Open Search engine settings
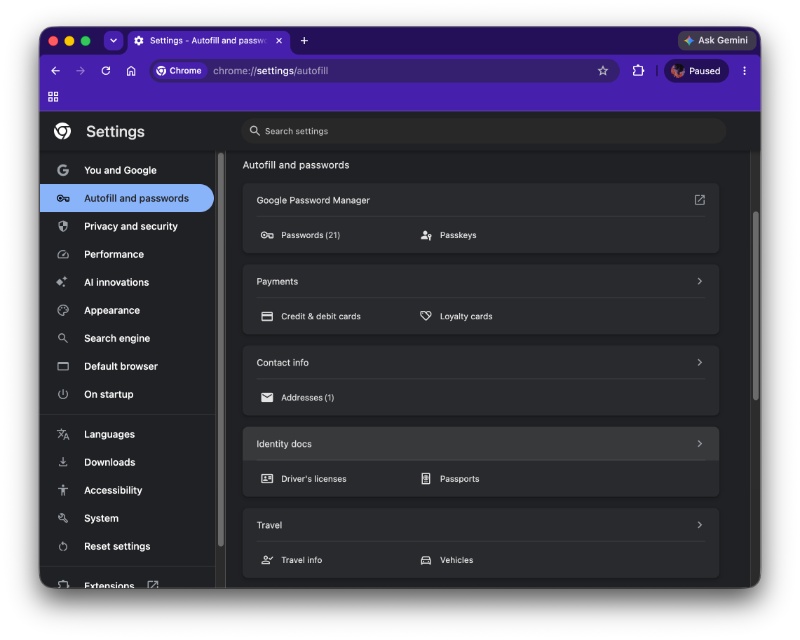Viewport: 800px width, 640px height. click(127, 338)
